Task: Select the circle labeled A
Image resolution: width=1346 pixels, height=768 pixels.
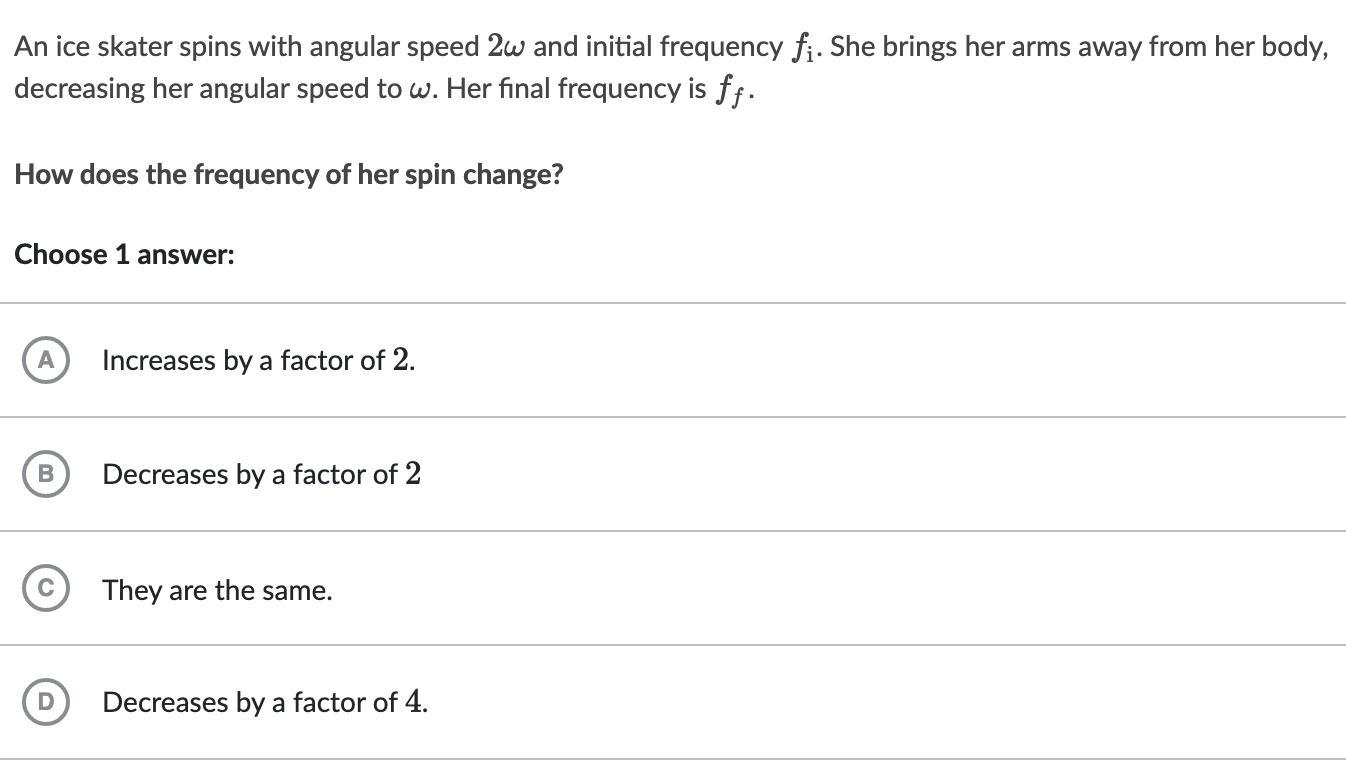Action: coord(45,360)
